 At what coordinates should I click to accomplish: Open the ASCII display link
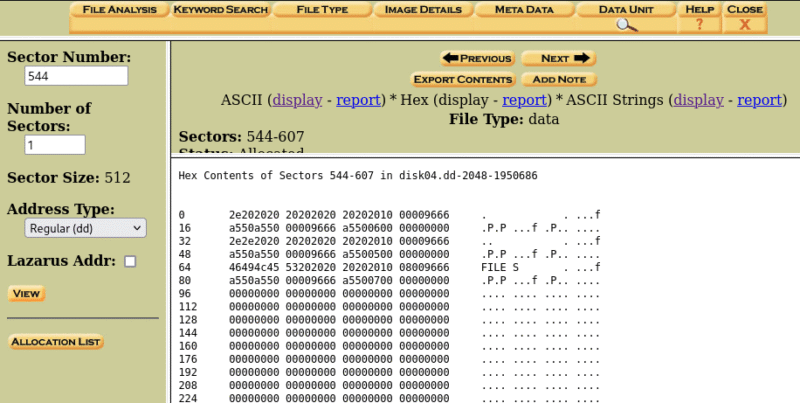click(297, 100)
